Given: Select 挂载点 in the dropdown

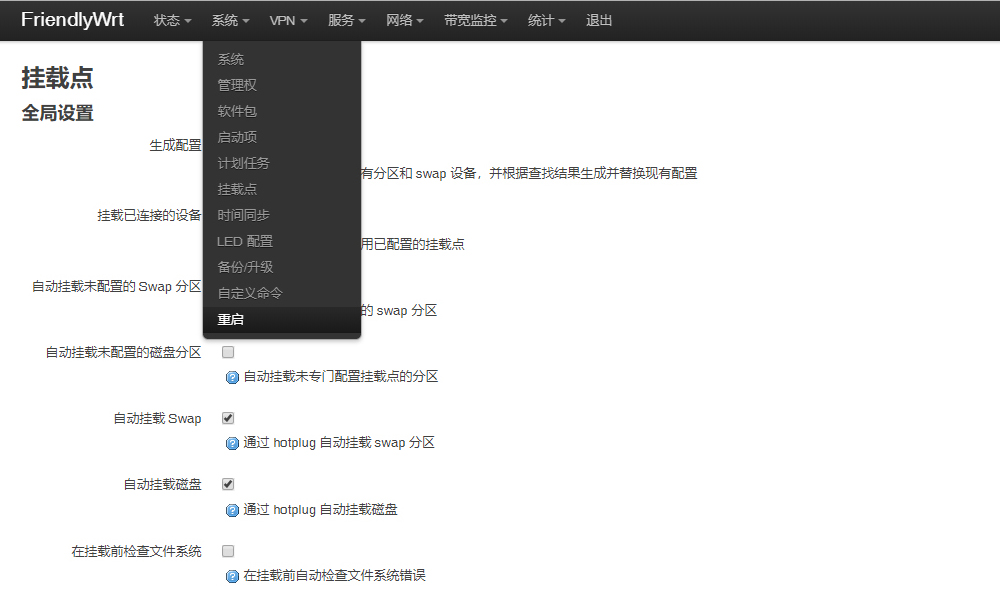Looking at the screenshot, I should point(282,189).
